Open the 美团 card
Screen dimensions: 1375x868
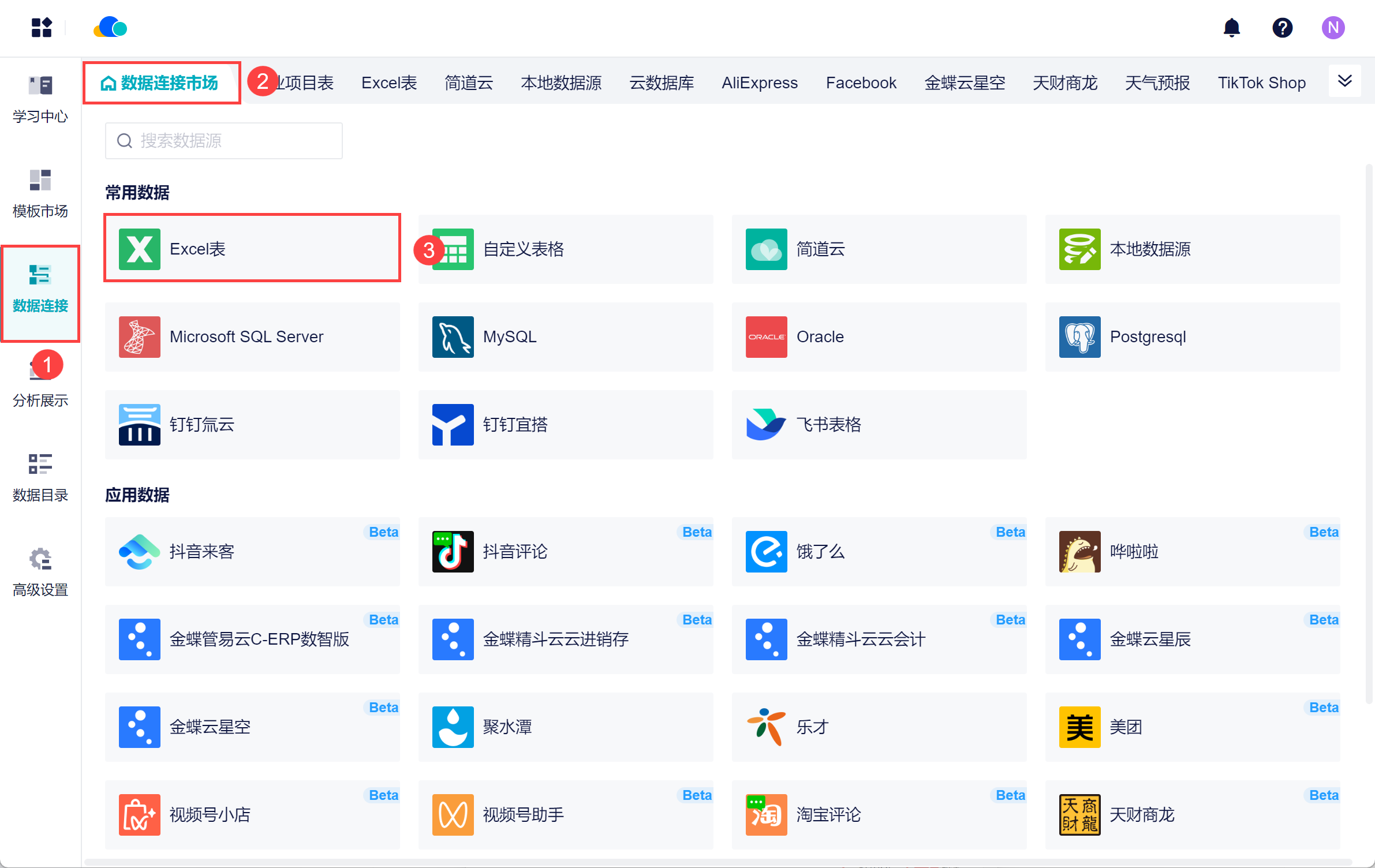(1193, 727)
